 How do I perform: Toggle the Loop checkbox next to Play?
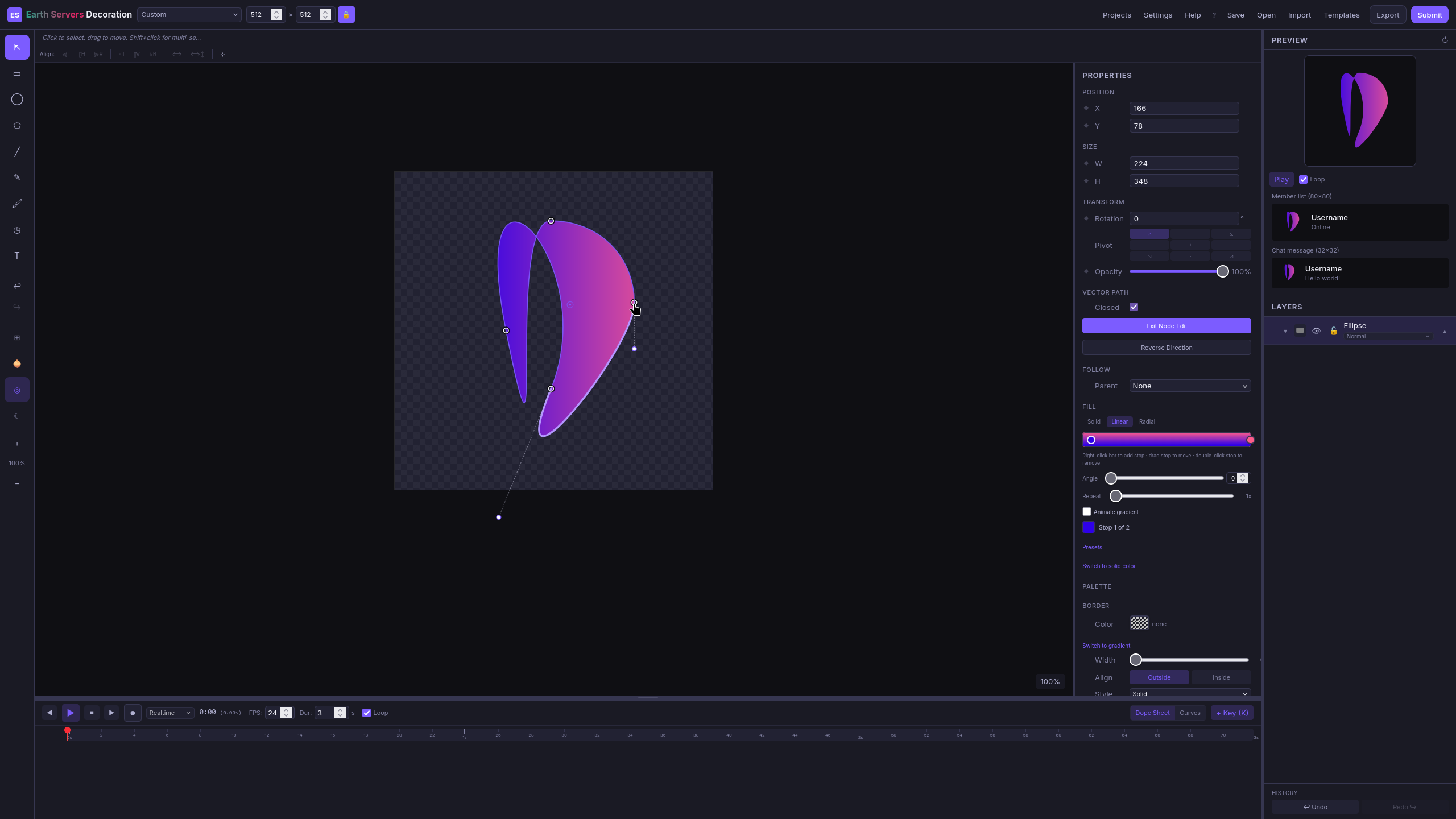coord(1303,179)
